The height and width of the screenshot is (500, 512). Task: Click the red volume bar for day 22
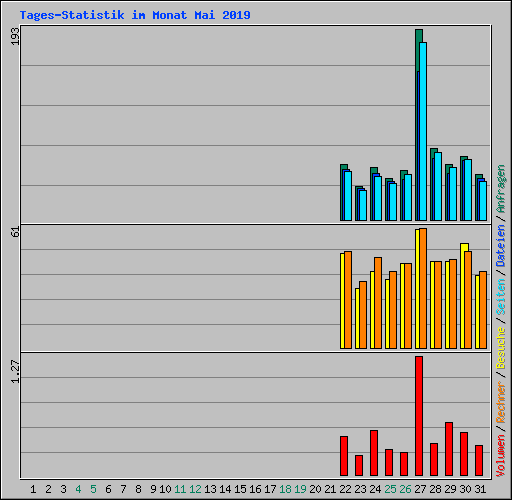point(344,456)
